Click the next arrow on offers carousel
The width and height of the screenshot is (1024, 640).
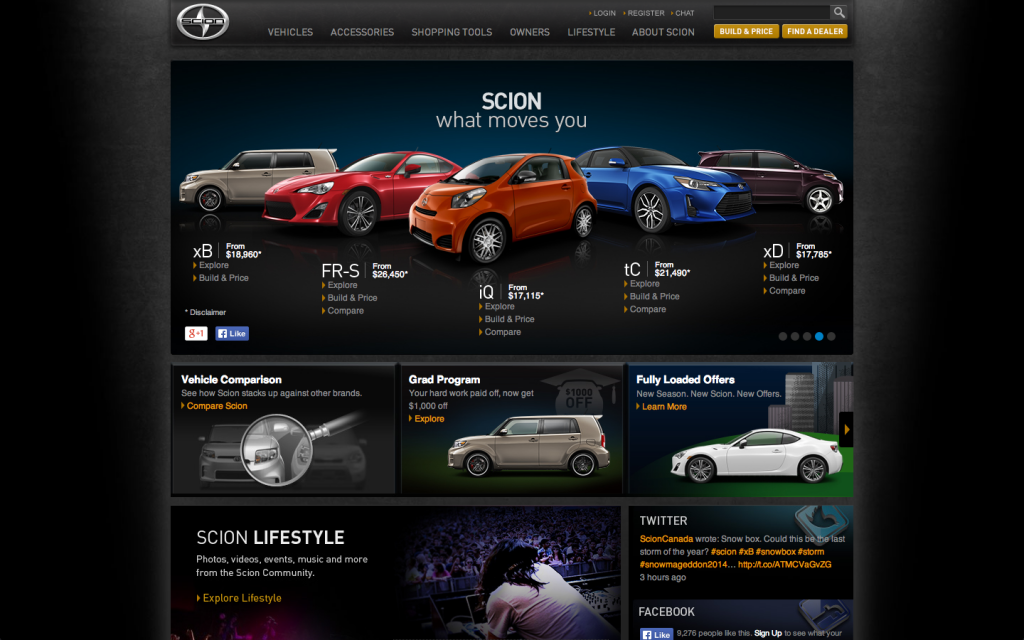(x=846, y=429)
